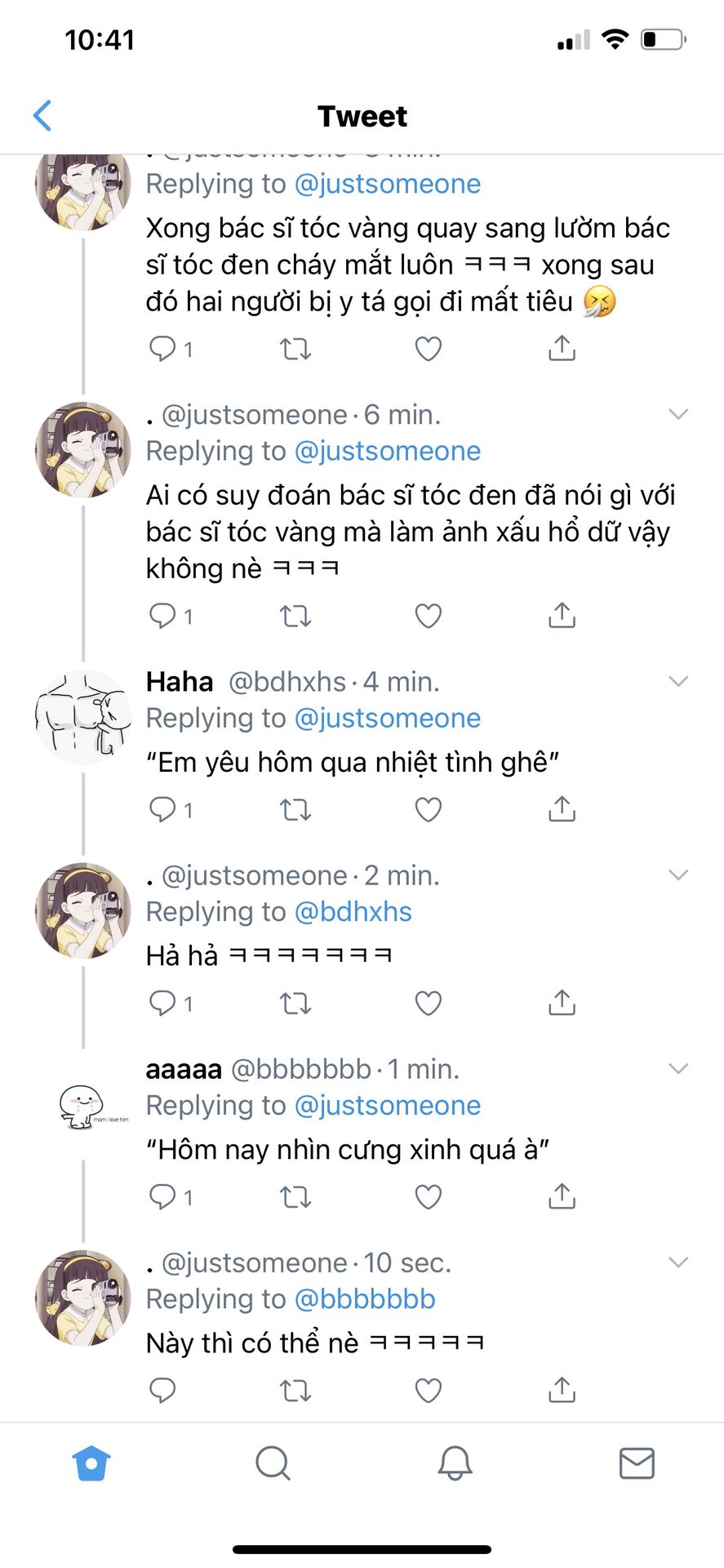Reply to the "Xong bác sĩ" tweet

pyautogui.click(x=162, y=349)
